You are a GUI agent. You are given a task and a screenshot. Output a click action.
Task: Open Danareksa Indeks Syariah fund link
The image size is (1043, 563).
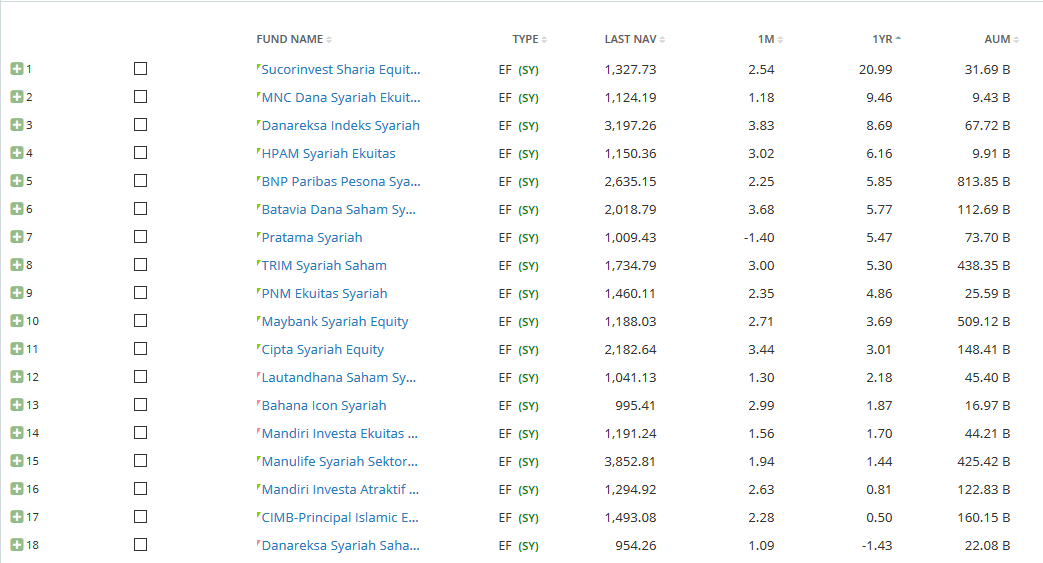coord(340,126)
